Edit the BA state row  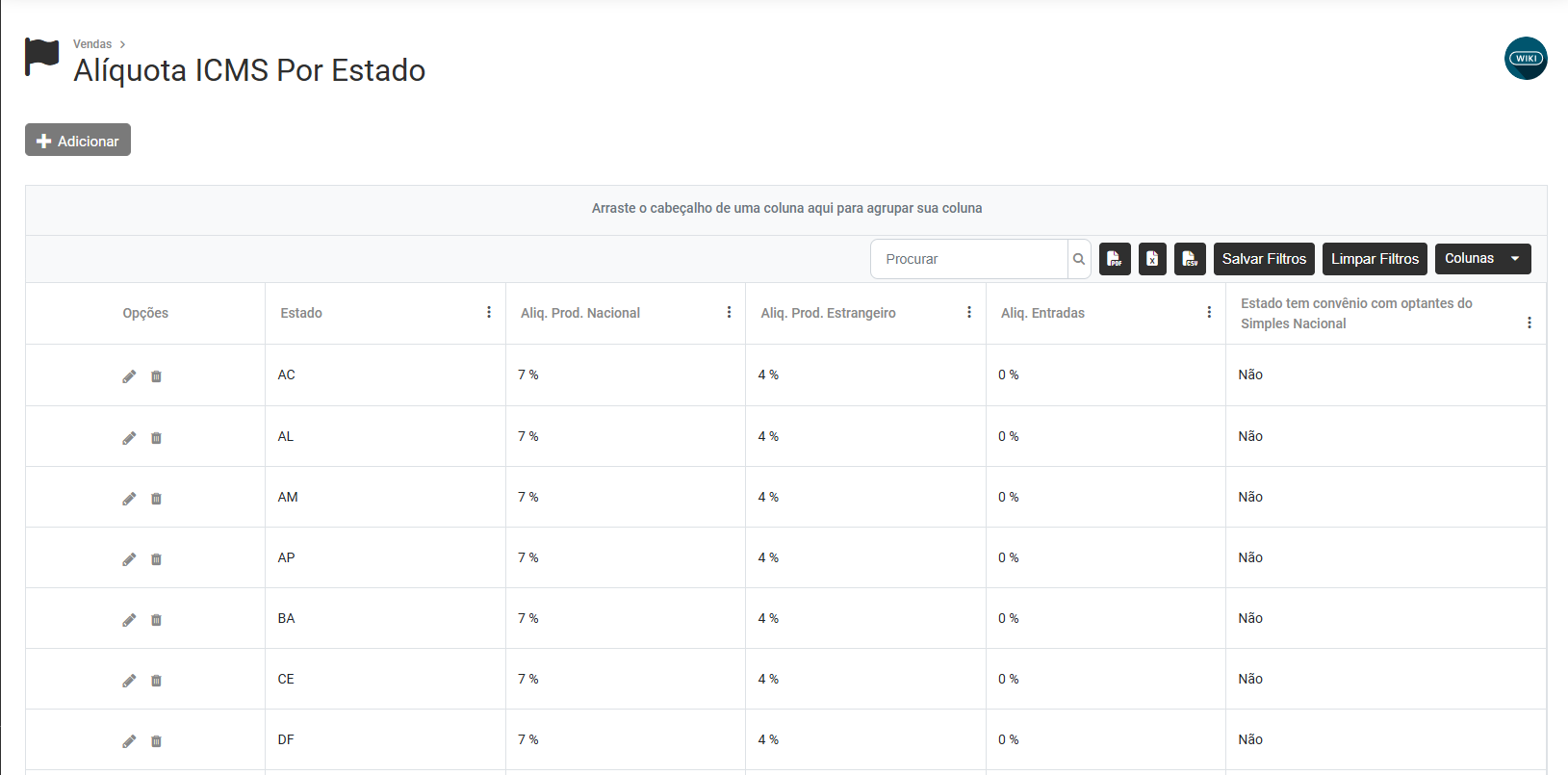(129, 620)
